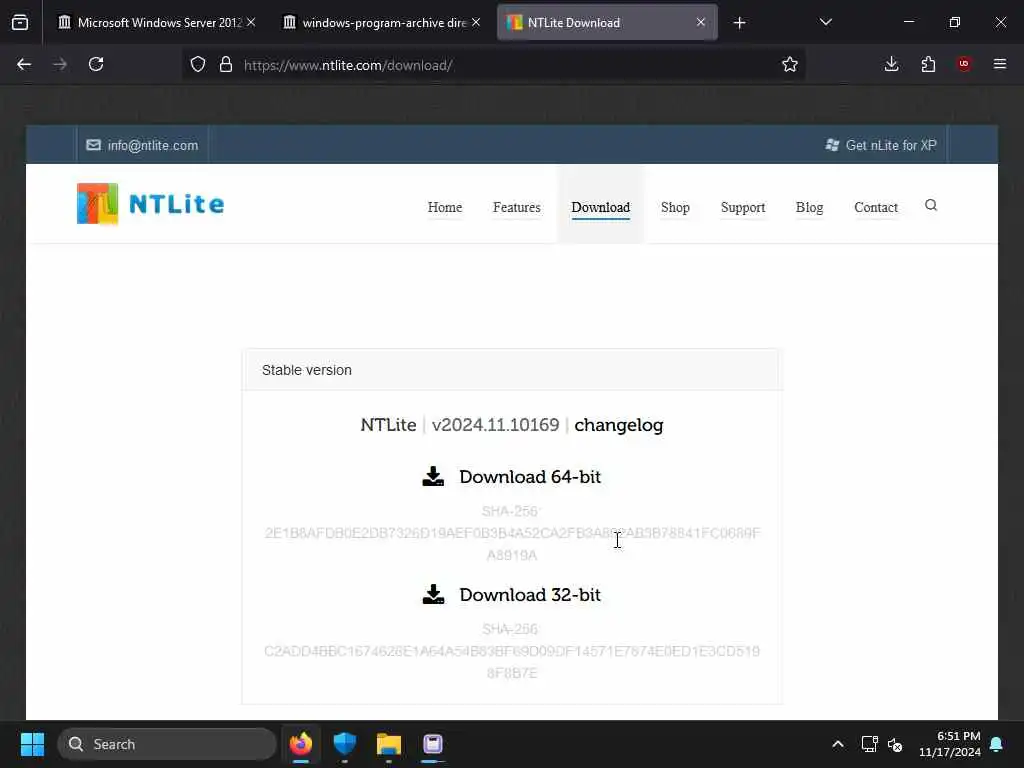Open the network status tray icon
This screenshot has width=1024, height=768.
869,744
